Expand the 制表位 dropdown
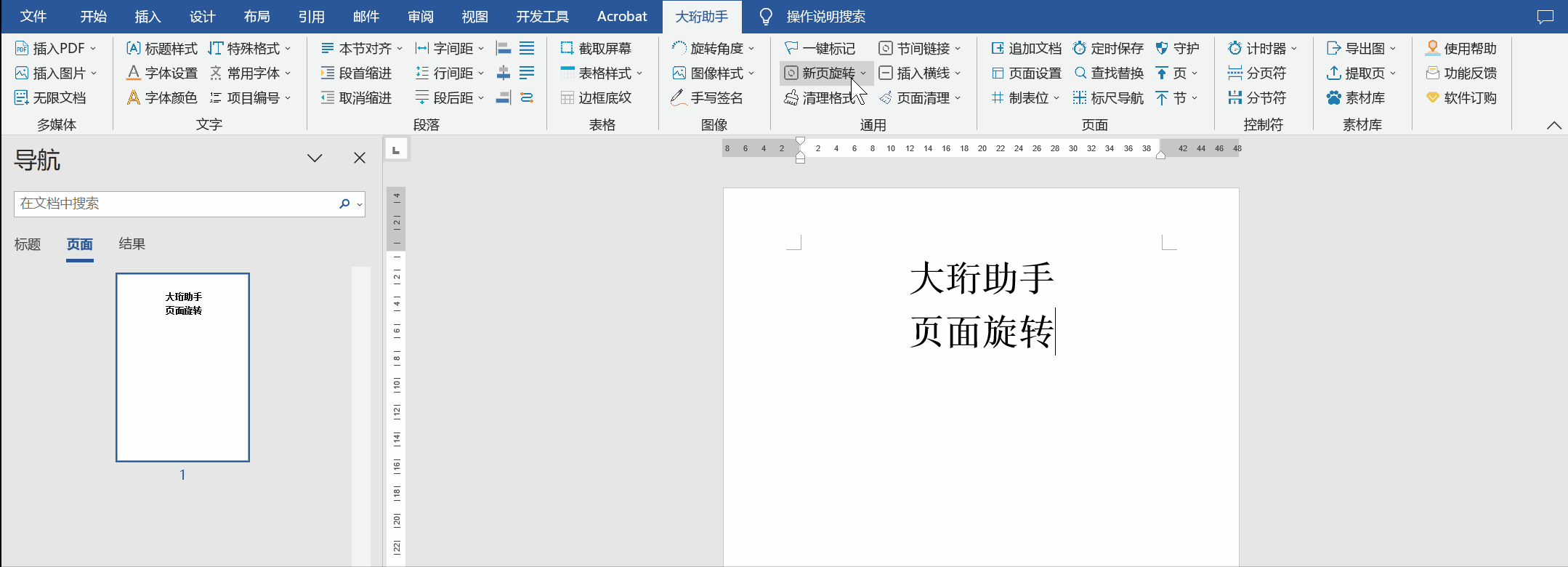 pyautogui.click(x=1056, y=98)
